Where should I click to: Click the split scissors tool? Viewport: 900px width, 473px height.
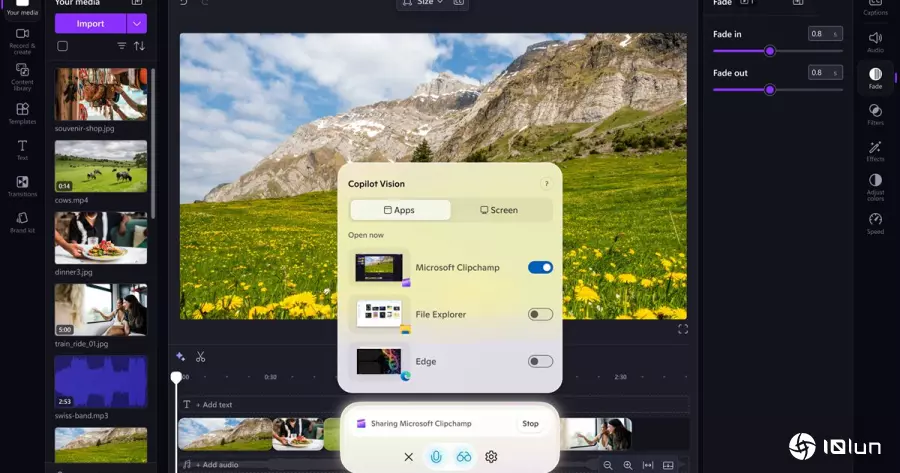pos(200,357)
